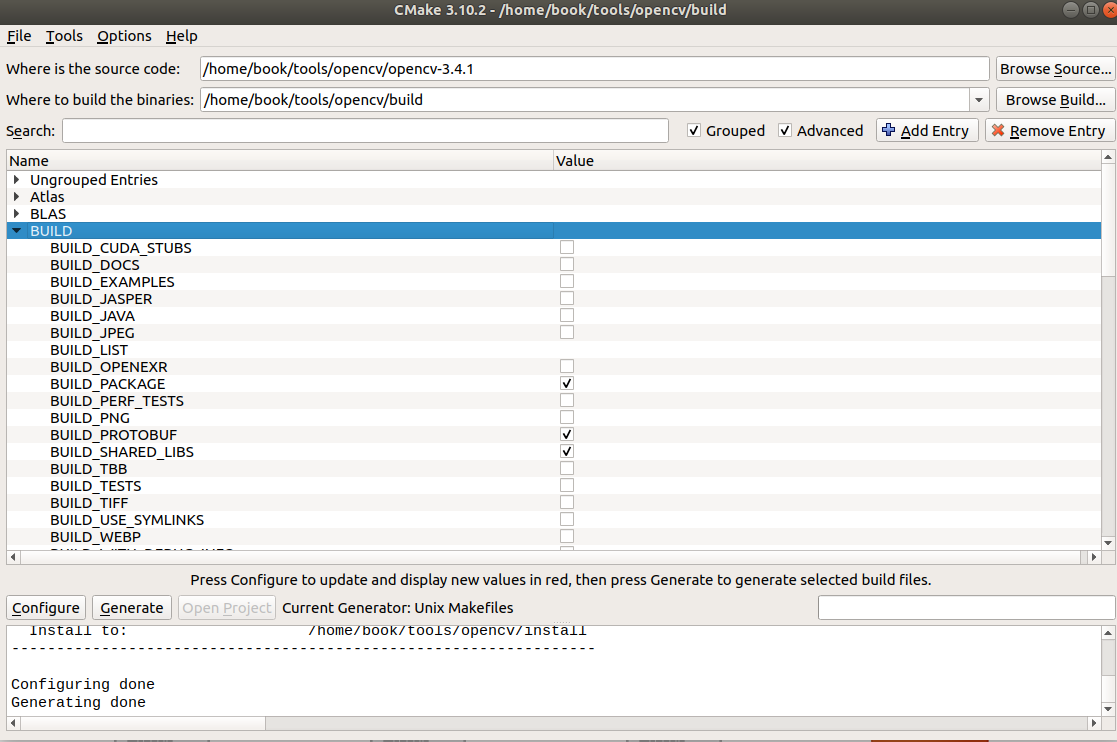Toggle the Grouped checkbox

(x=694, y=130)
